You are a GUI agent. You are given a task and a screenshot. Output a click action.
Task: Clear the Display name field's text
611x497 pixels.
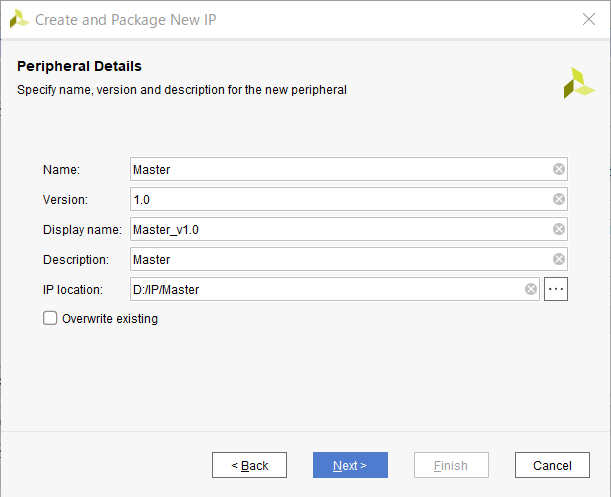point(559,229)
